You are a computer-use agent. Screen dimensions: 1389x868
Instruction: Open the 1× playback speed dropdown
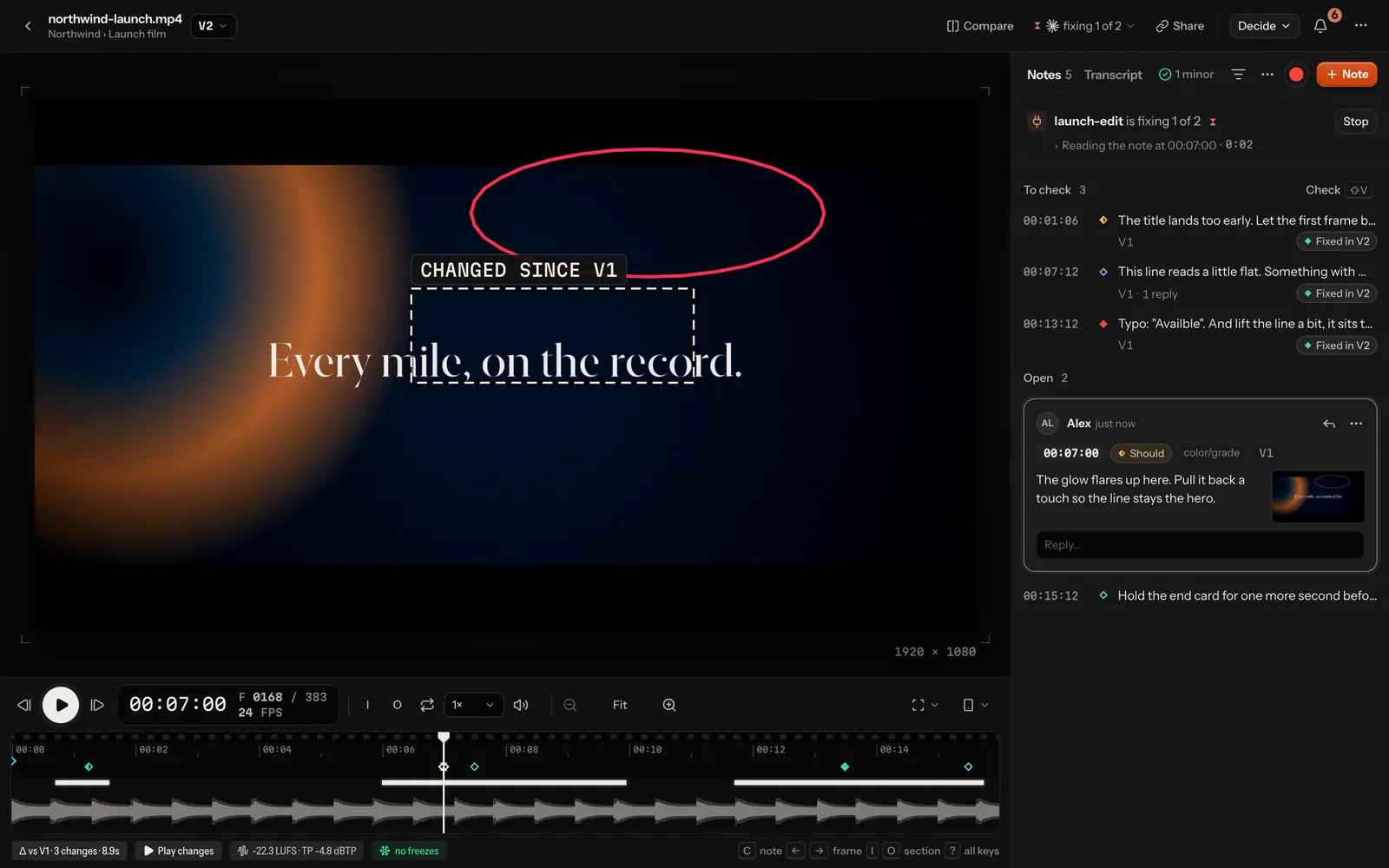click(474, 705)
